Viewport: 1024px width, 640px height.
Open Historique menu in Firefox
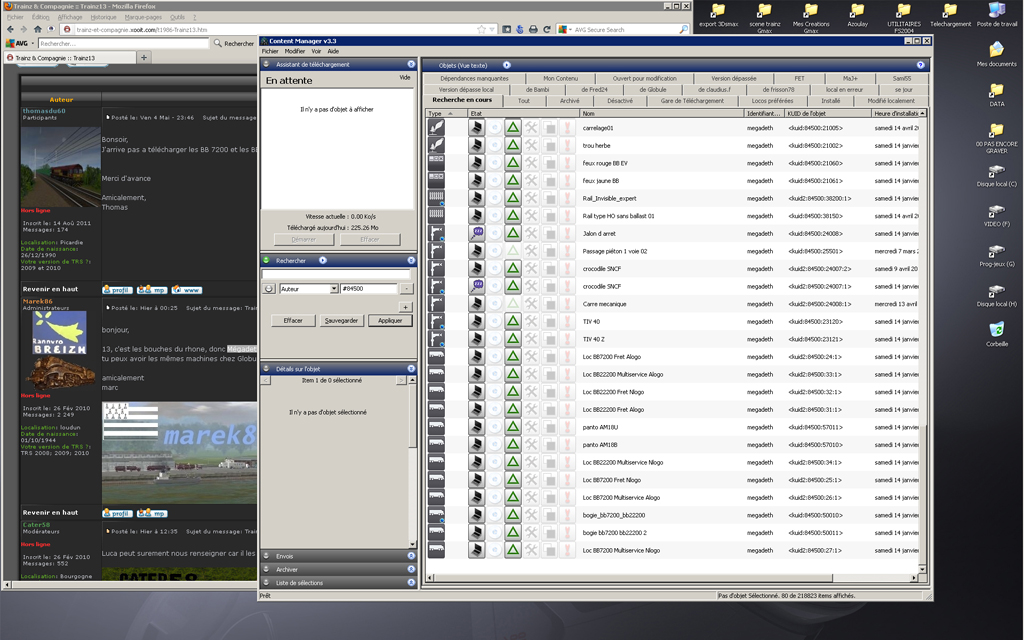pos(103,17)
